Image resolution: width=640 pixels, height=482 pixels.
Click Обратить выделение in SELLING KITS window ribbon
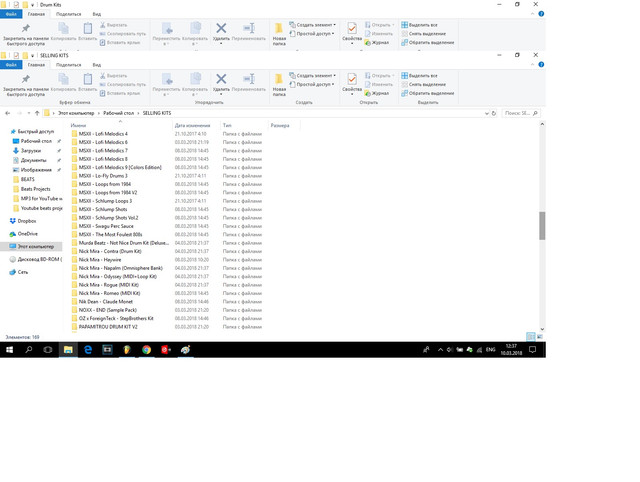pos(427,93)
